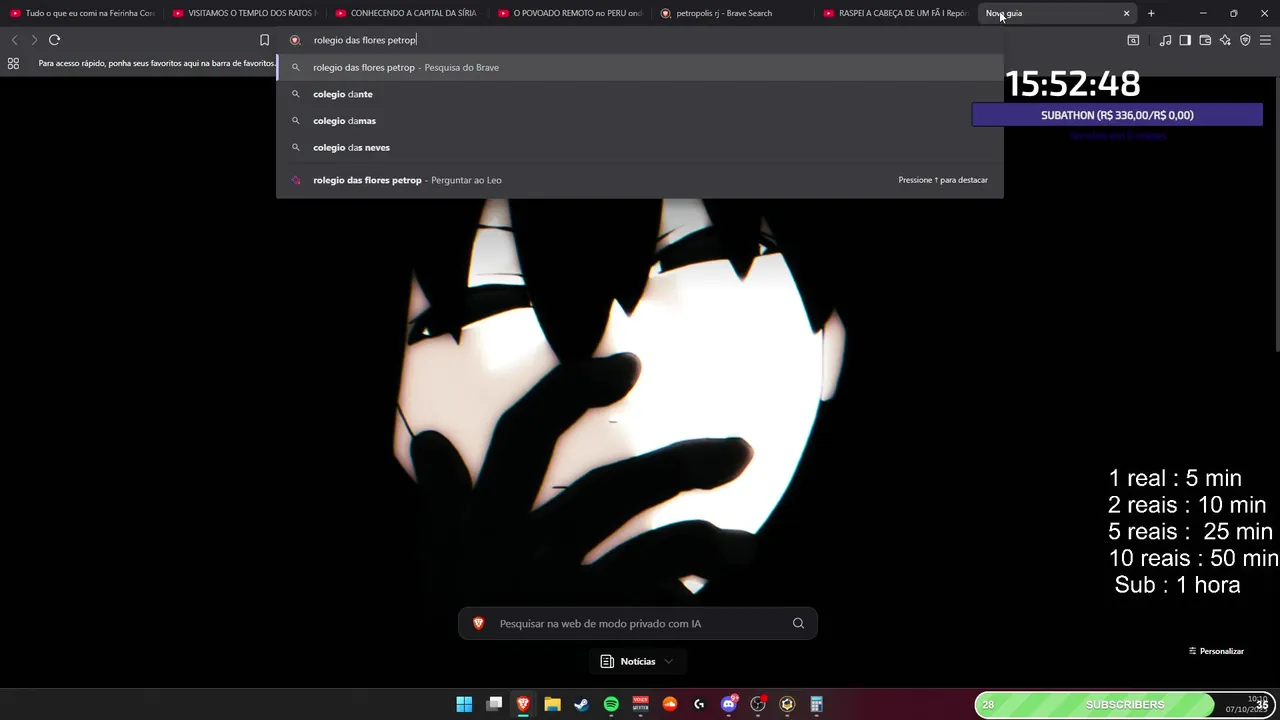Open the Brave Wallet icon
Screen dimensions: 1280x720
tap(1205, 40)
